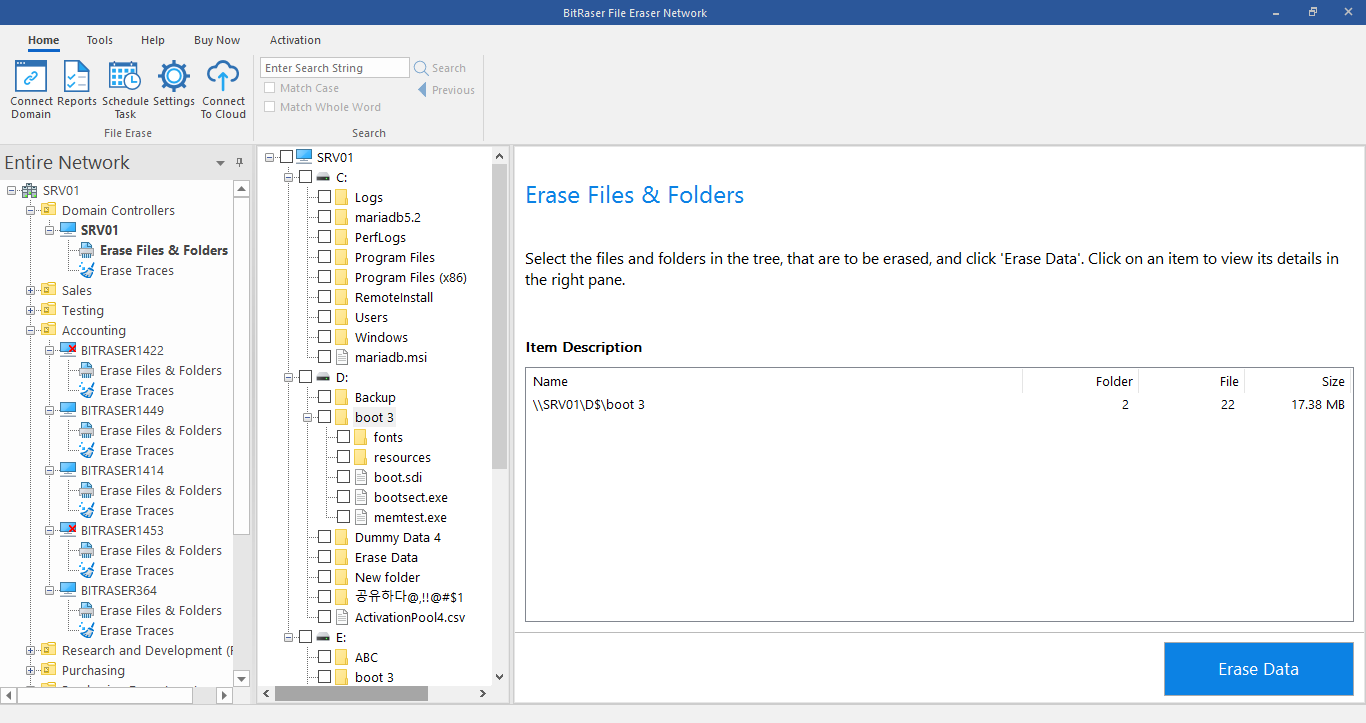Viewport: 1366px width, 723px height.
Task: Check the bootsect.exe checkbox
Action: [343, 497]
